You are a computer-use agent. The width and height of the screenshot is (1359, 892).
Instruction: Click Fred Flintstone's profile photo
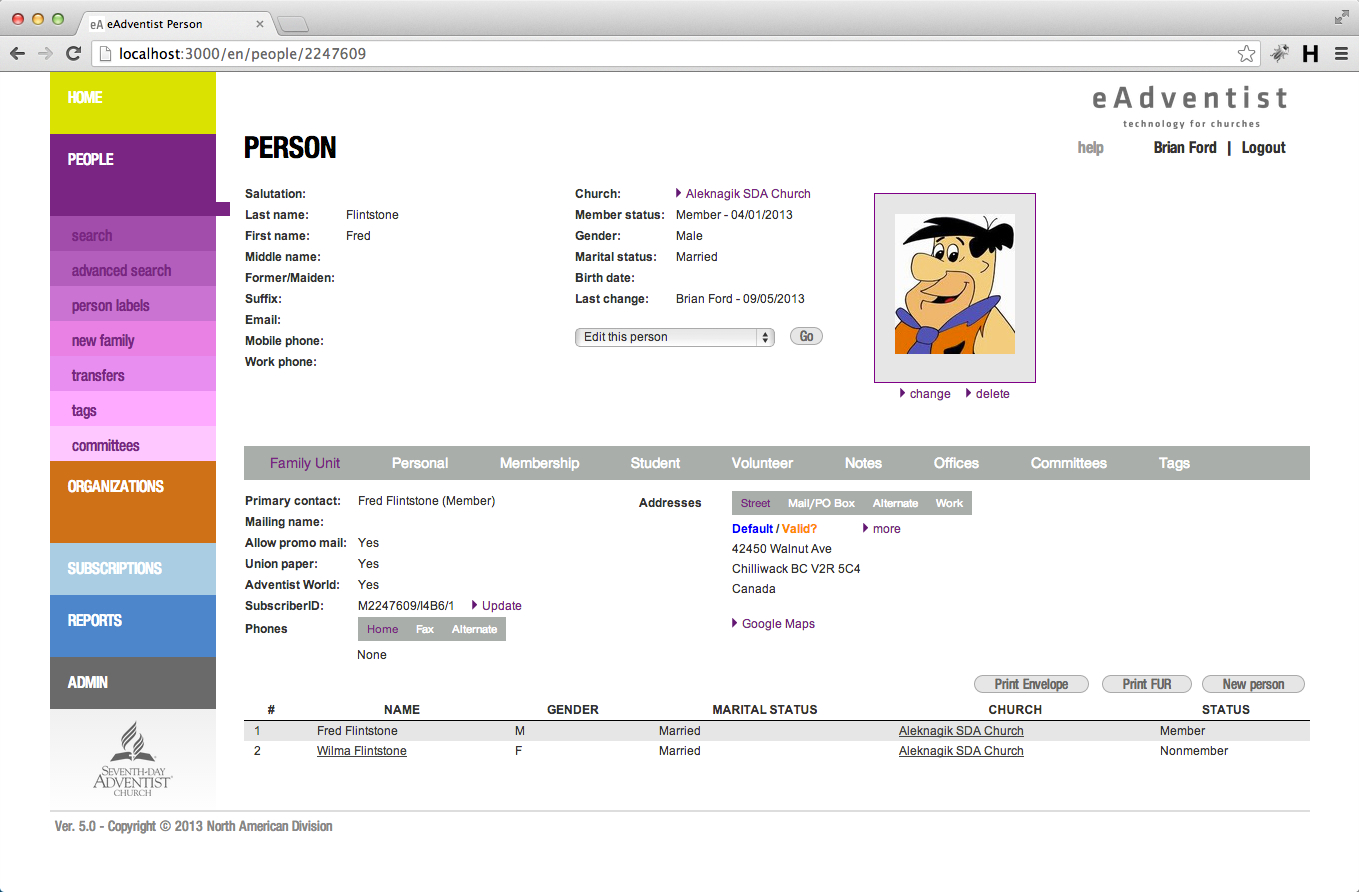955,284
